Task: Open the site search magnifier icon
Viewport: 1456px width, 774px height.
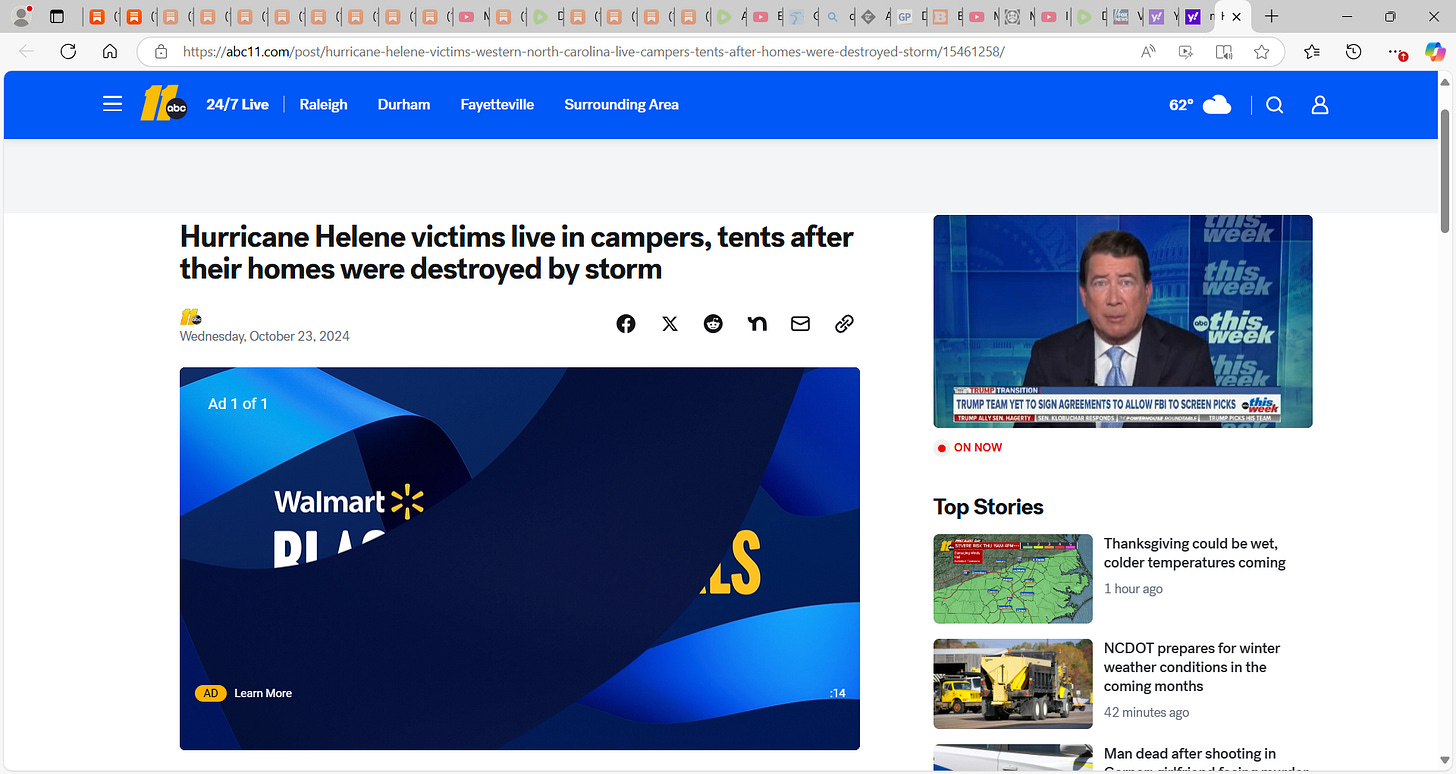Action: click(x=1274, y=105)
